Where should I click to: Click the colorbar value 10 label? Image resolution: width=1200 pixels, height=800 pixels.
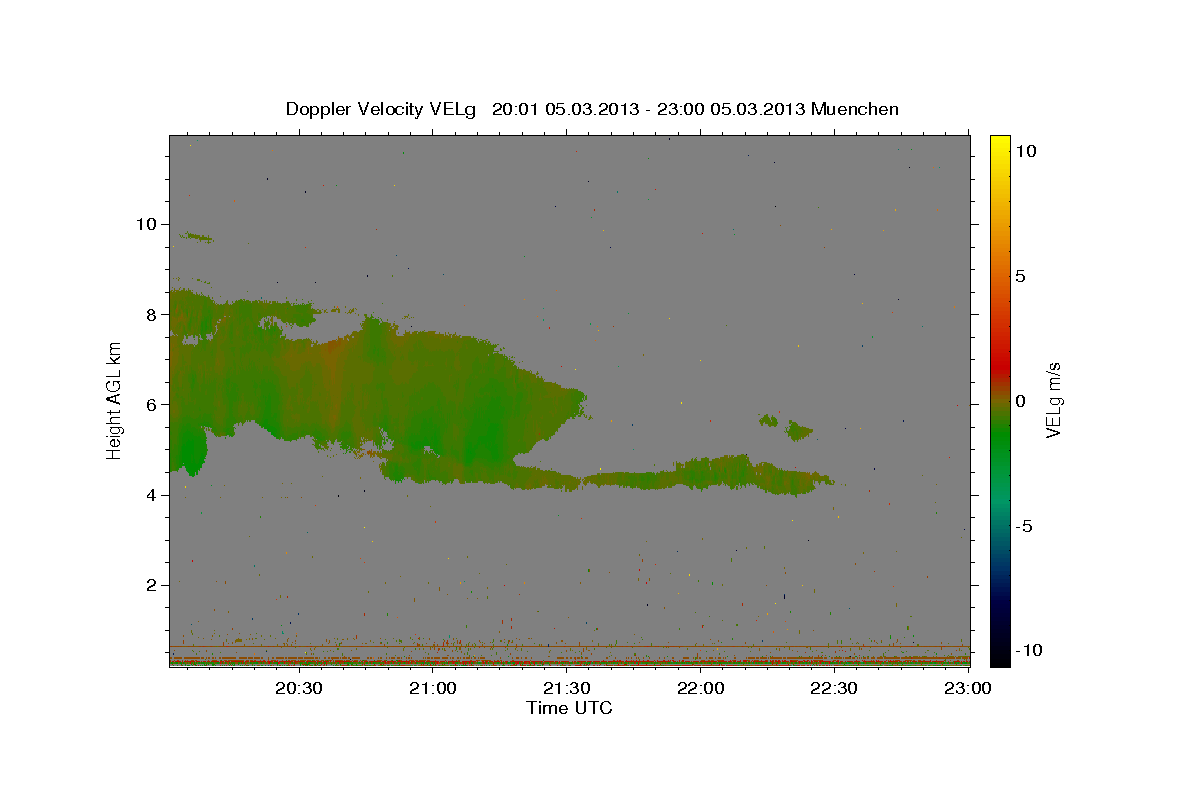(1025, 150)
